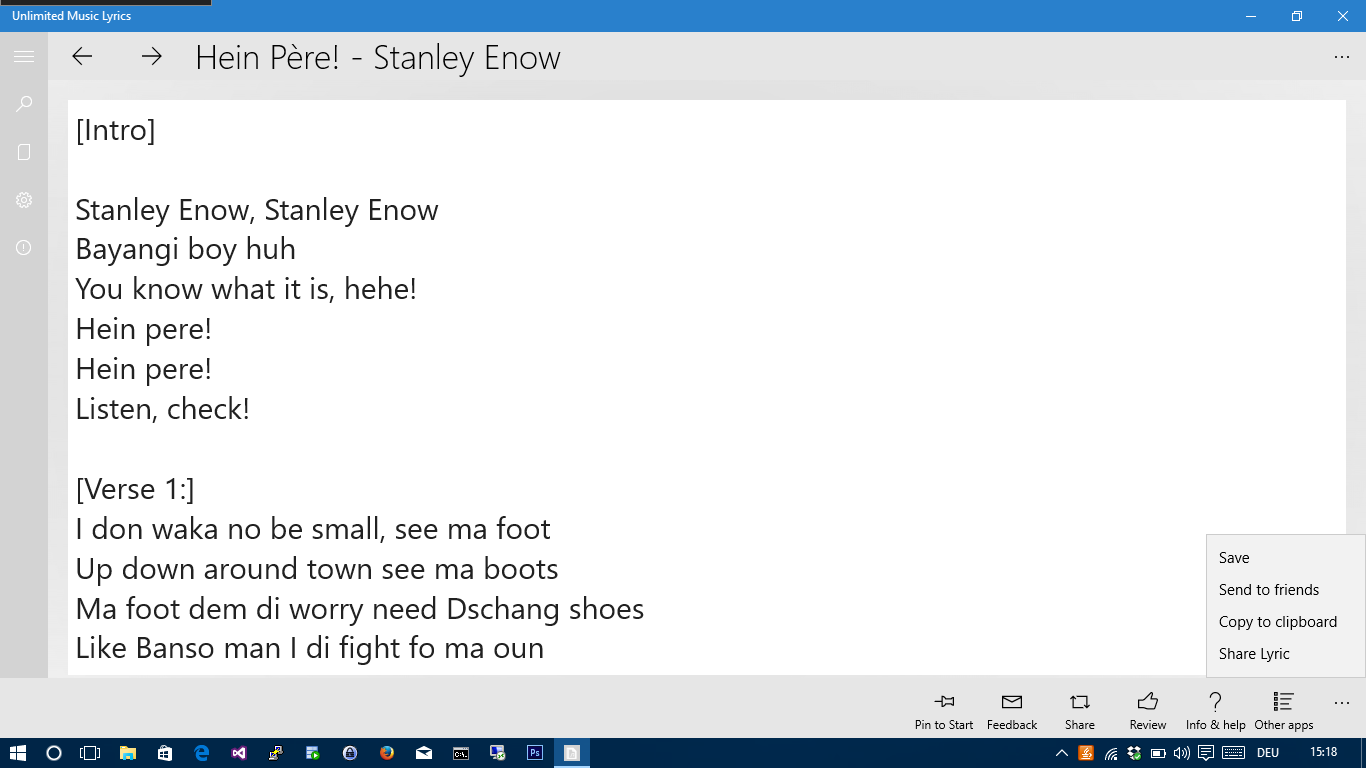Send feedback via the envelope icon
The width and height of the screenshot is (1366, 768).
point(1012,708)
